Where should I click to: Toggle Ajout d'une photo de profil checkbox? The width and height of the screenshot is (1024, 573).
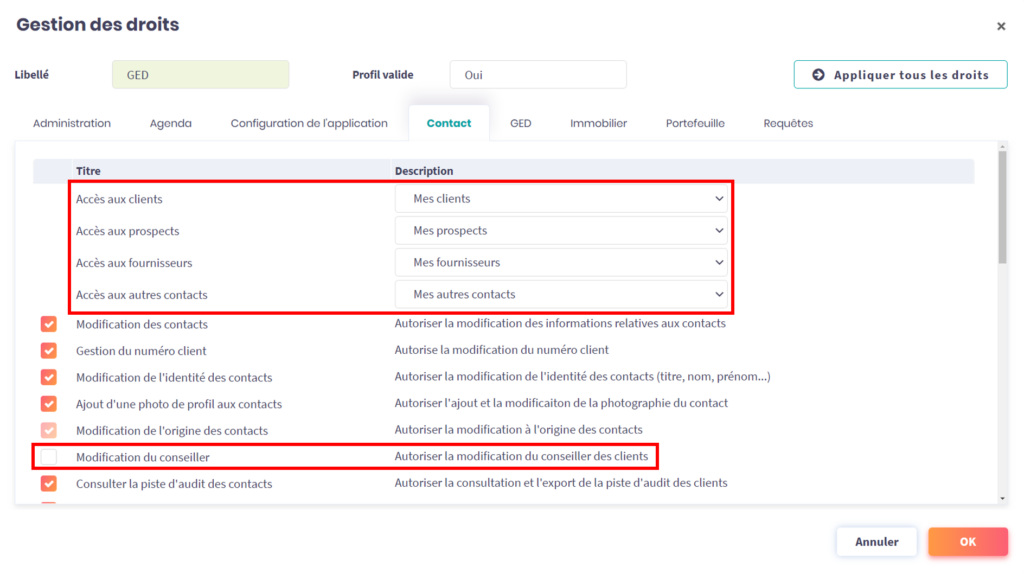(x=49, y=404)
